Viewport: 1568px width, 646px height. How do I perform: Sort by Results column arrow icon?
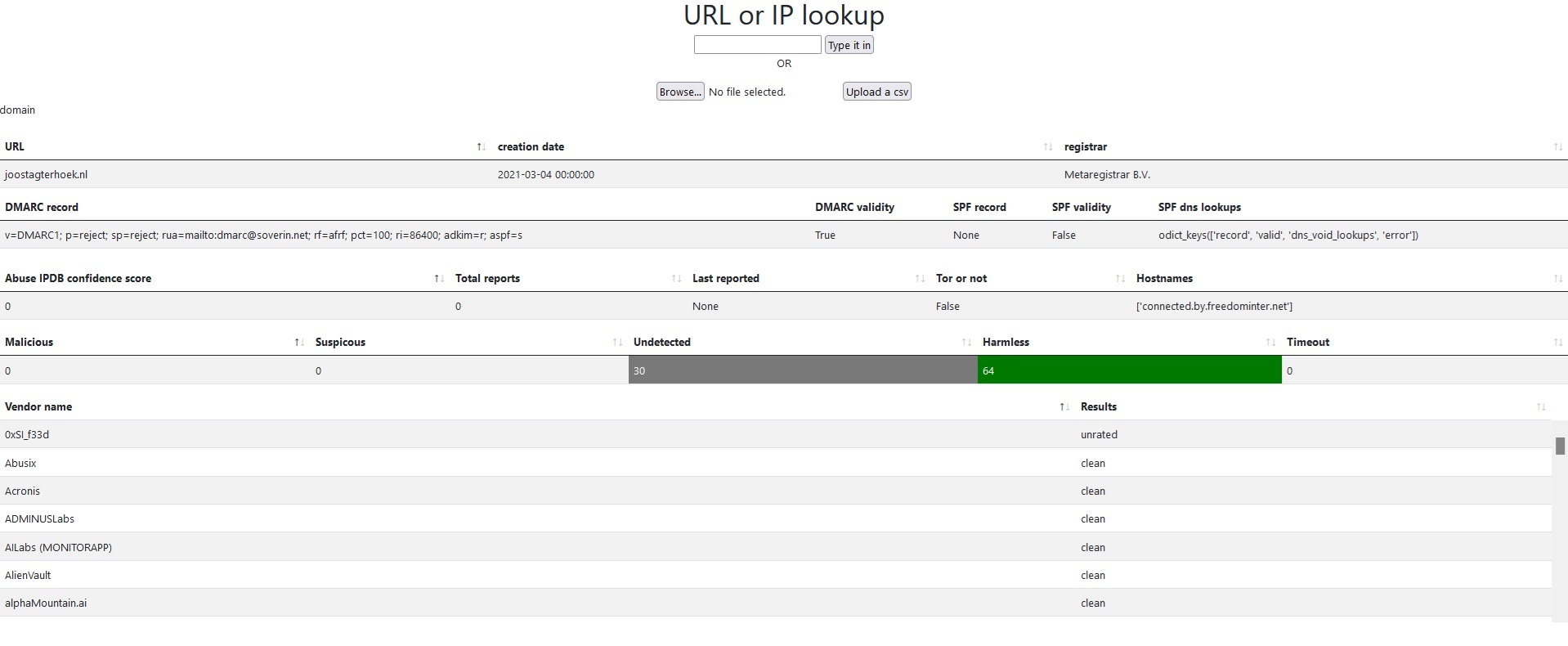pyautogui.click(x=1541, y=407)
